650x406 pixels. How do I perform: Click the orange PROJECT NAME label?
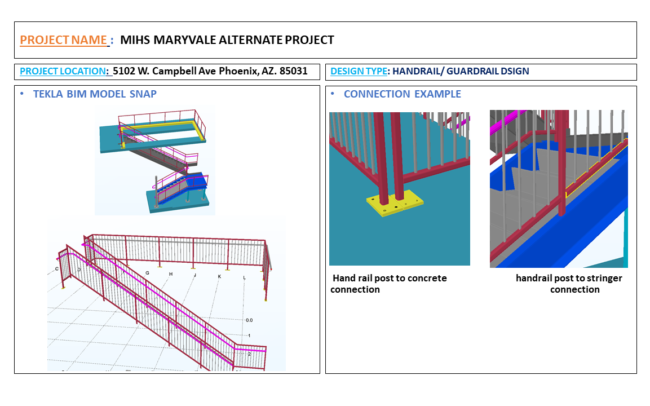pos(64,40)
